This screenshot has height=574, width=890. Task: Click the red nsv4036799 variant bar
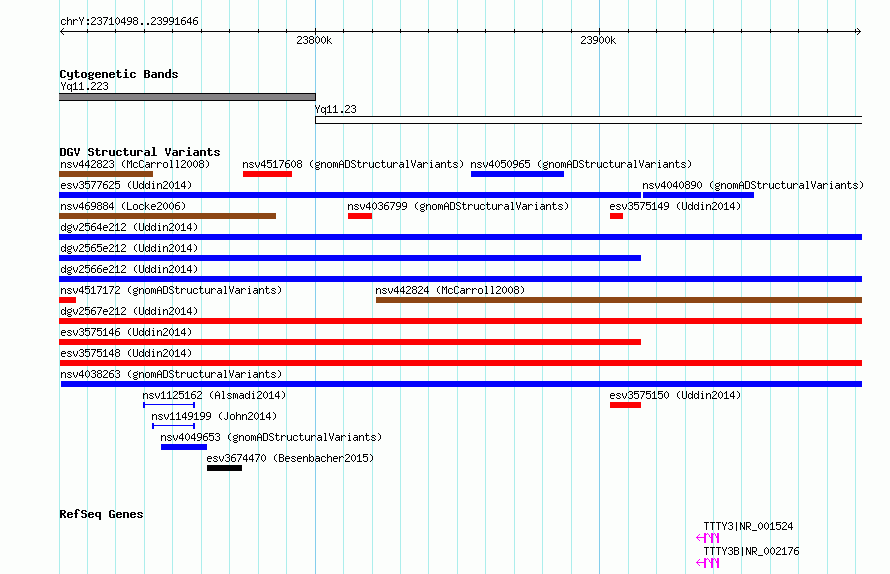(x=360, y=216)
